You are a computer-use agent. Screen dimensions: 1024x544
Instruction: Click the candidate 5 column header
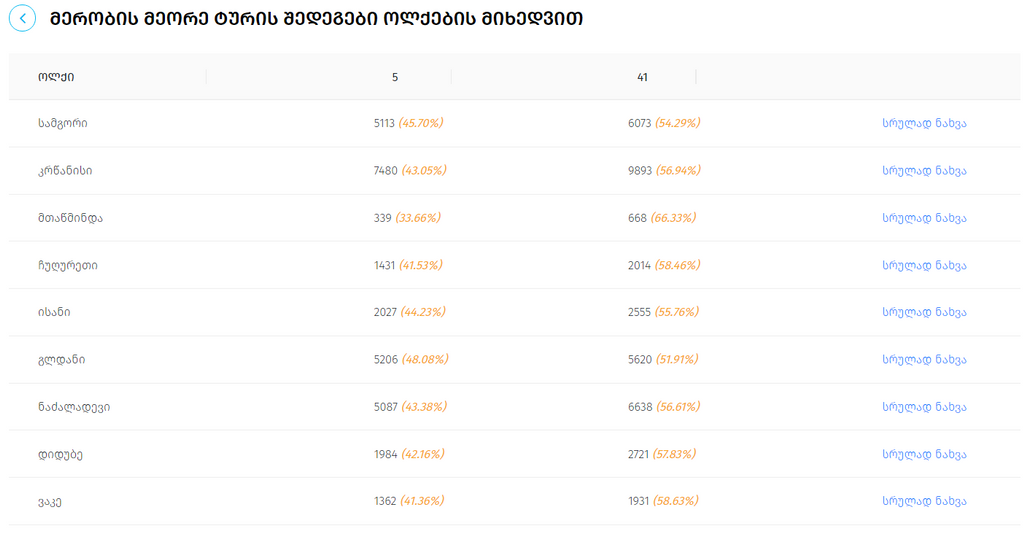pyautogui.click(x=395, y=77)
